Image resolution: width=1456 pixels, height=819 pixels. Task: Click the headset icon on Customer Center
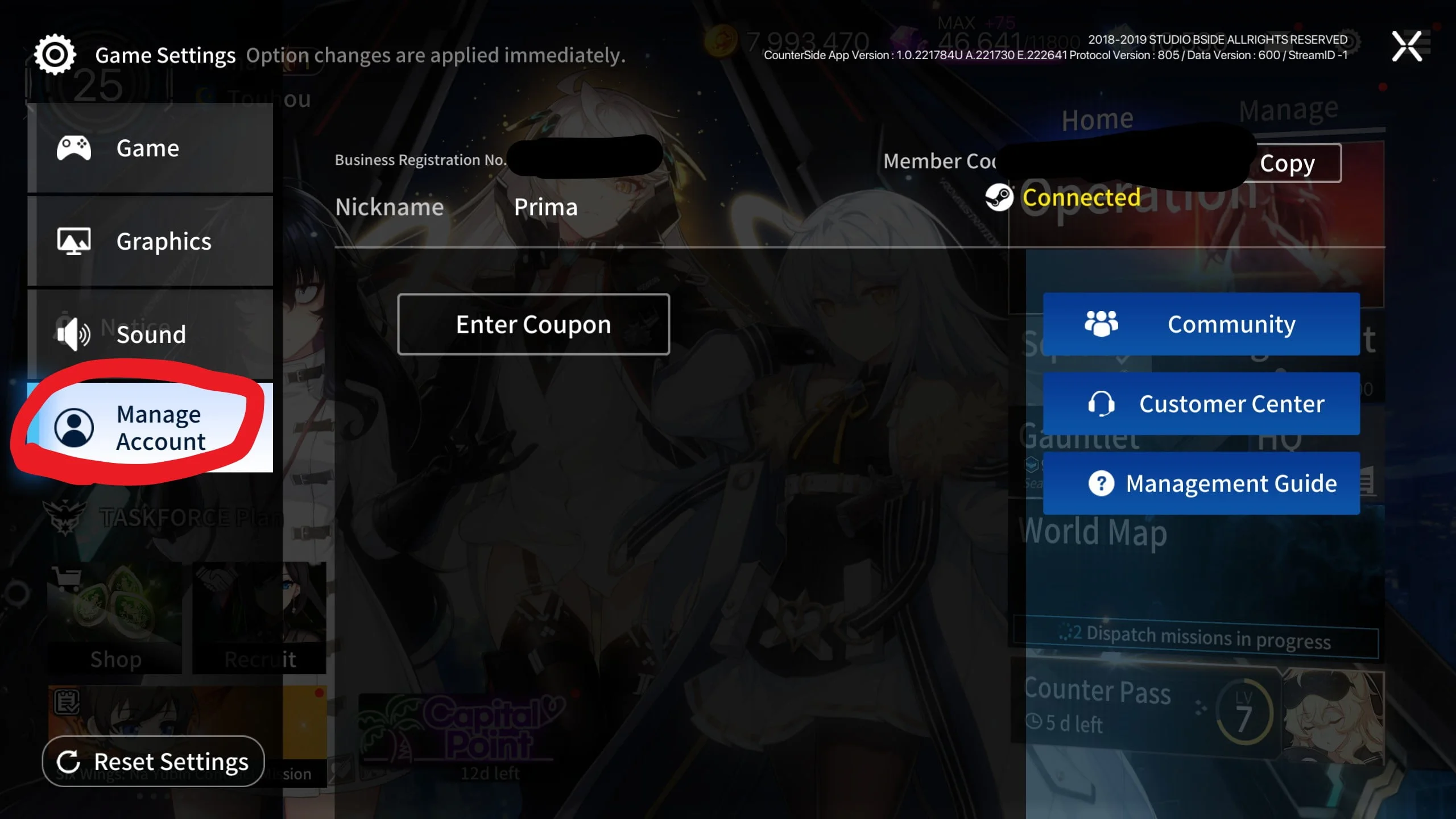tap(1102, 404)
